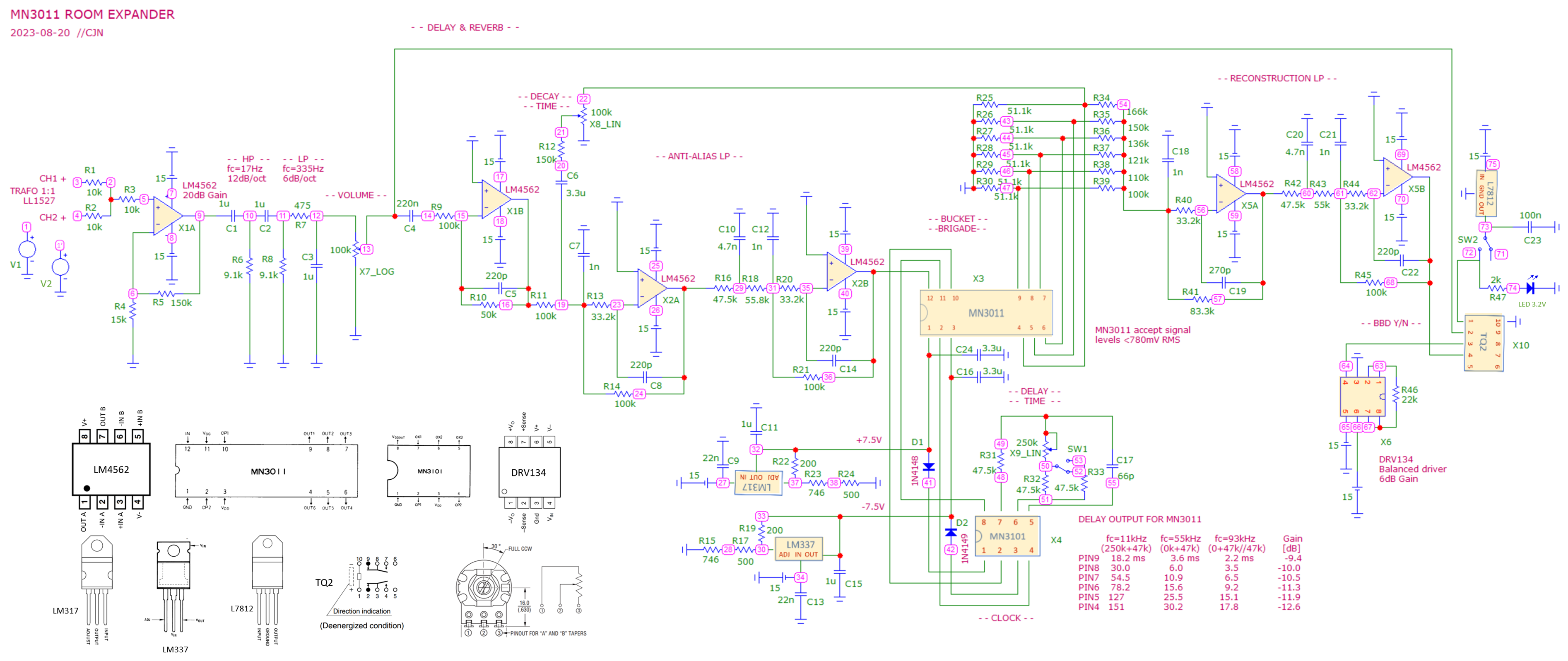Screen dimensions: 1568x661
Task: Select the LM337 regulator block in circuit
Action: (800, 548)
